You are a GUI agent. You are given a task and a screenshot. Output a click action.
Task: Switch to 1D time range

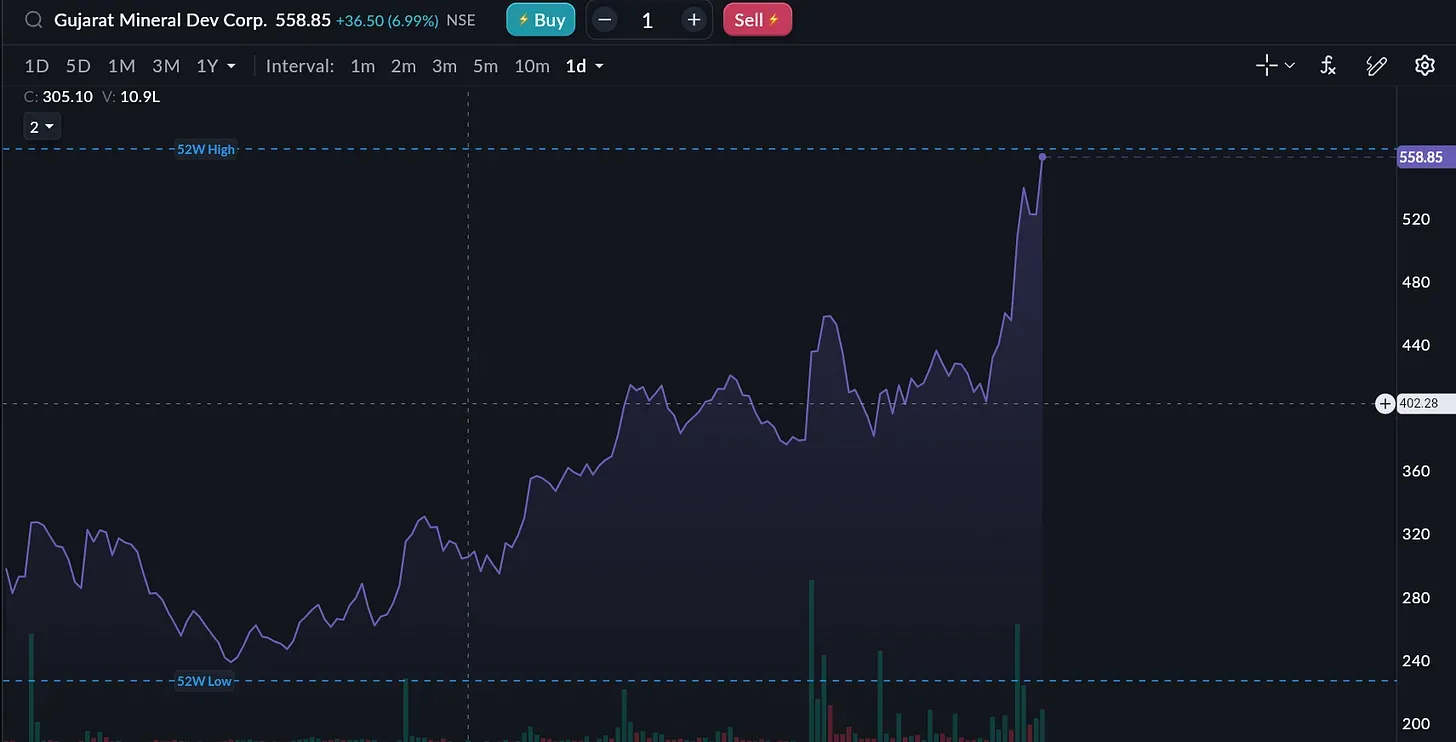tap(36, 66)
